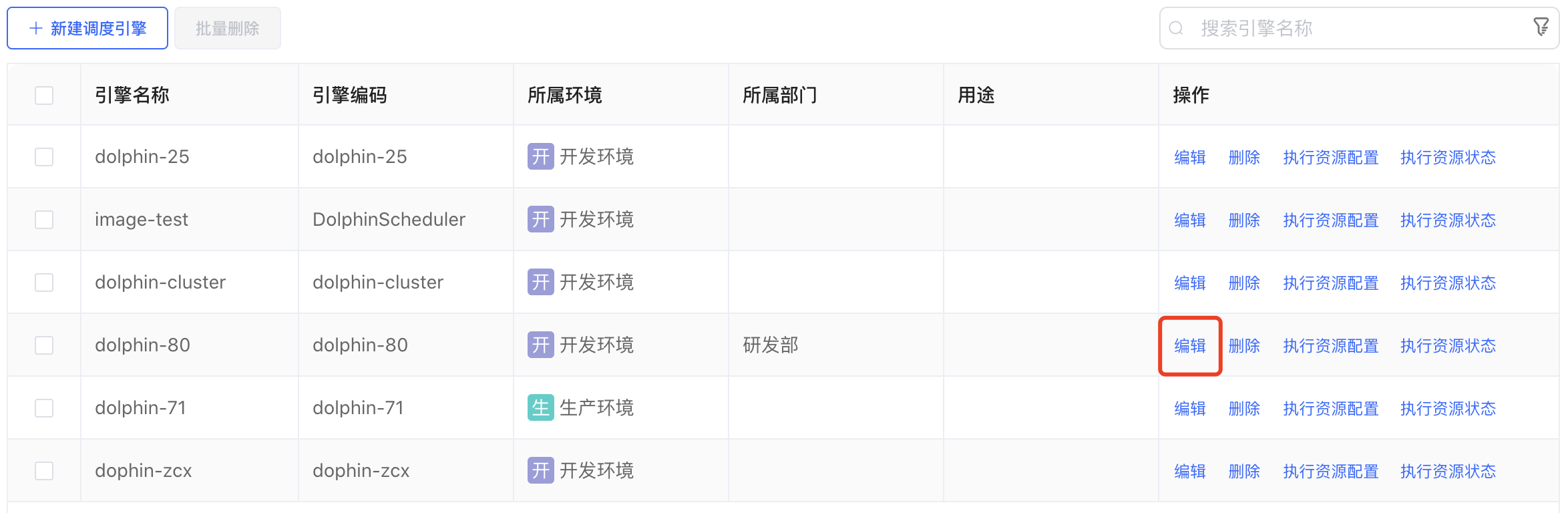The height and width of the screenshot is (513, 1568).
Task: Check the dolphin-25 row checkbox
Action: pyautogui.click(x=44, y=156)
